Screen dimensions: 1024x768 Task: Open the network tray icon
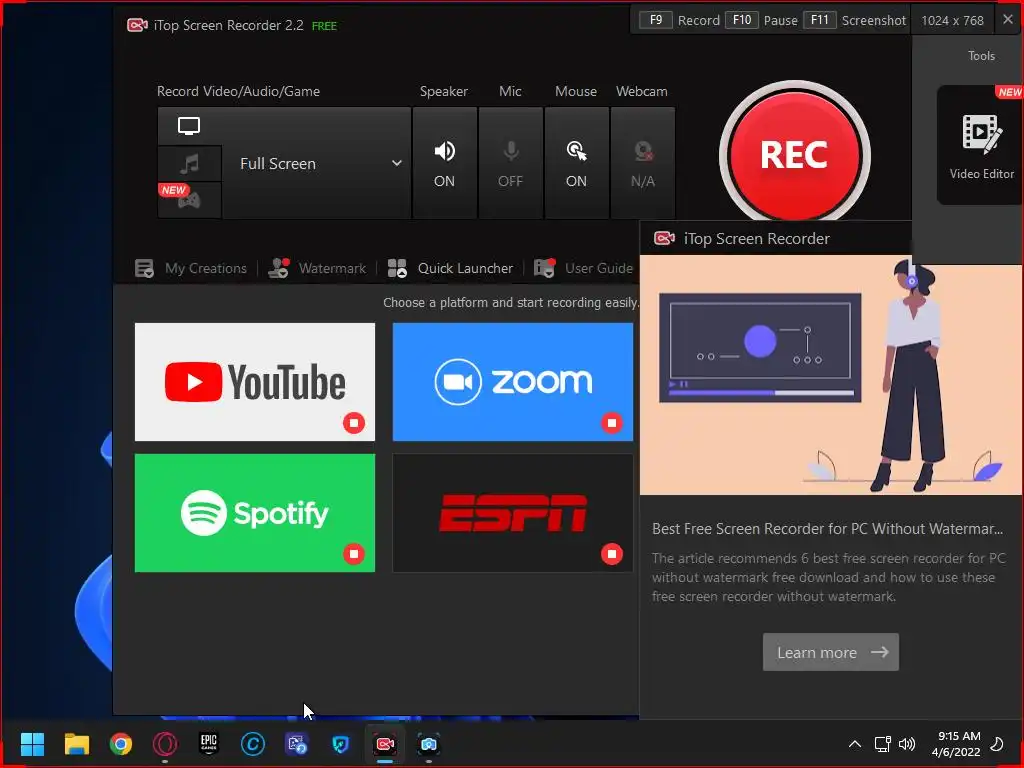point(882,744)
